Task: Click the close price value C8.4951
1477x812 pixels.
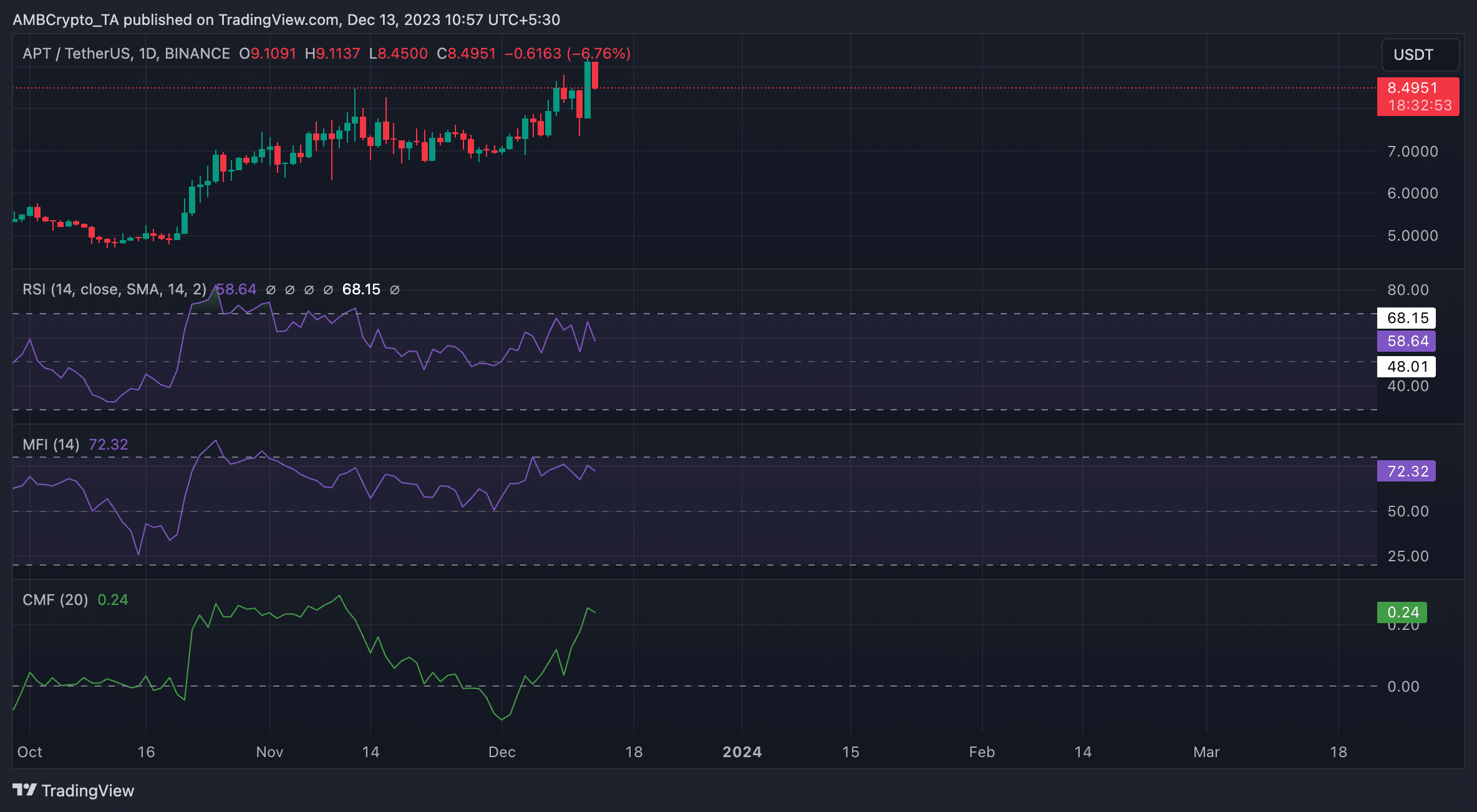Action: (x=466, y=54)
